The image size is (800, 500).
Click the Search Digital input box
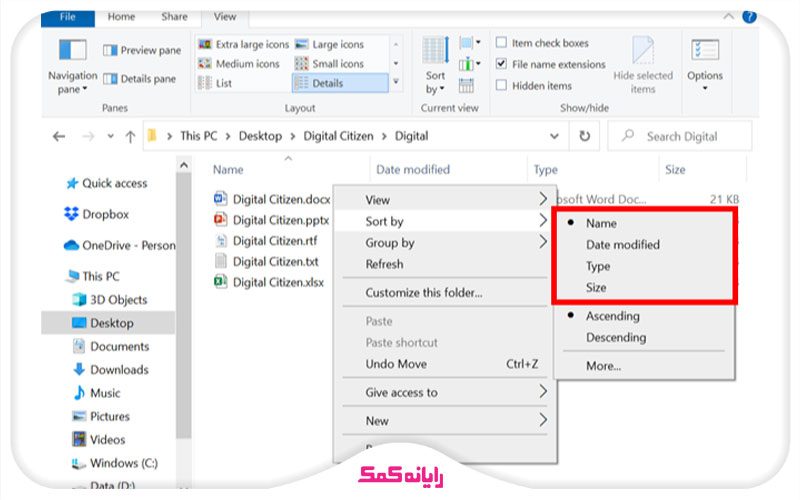tap(690, 136)
